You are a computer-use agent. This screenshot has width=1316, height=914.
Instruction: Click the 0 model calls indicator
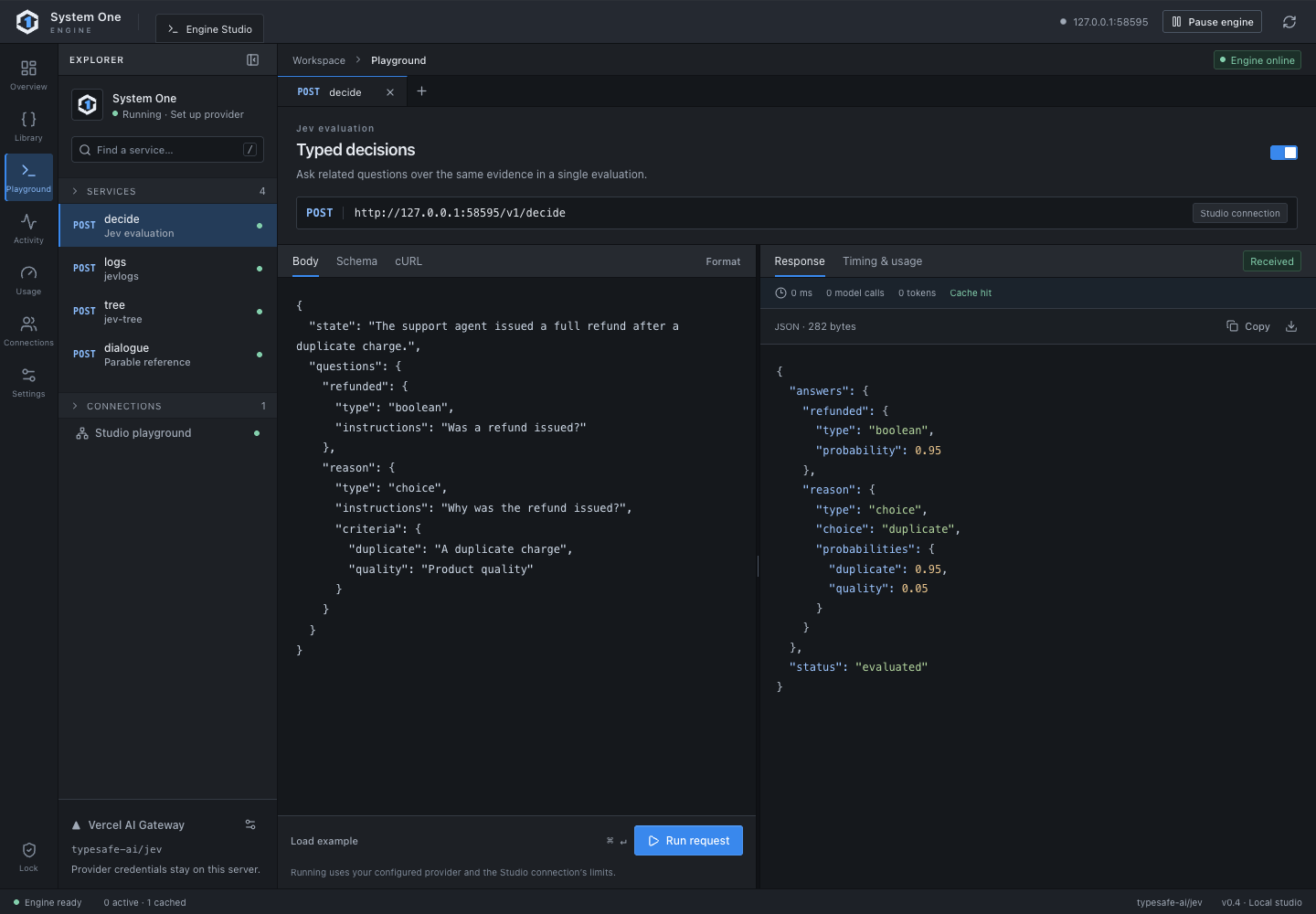[x=855, y=293]
